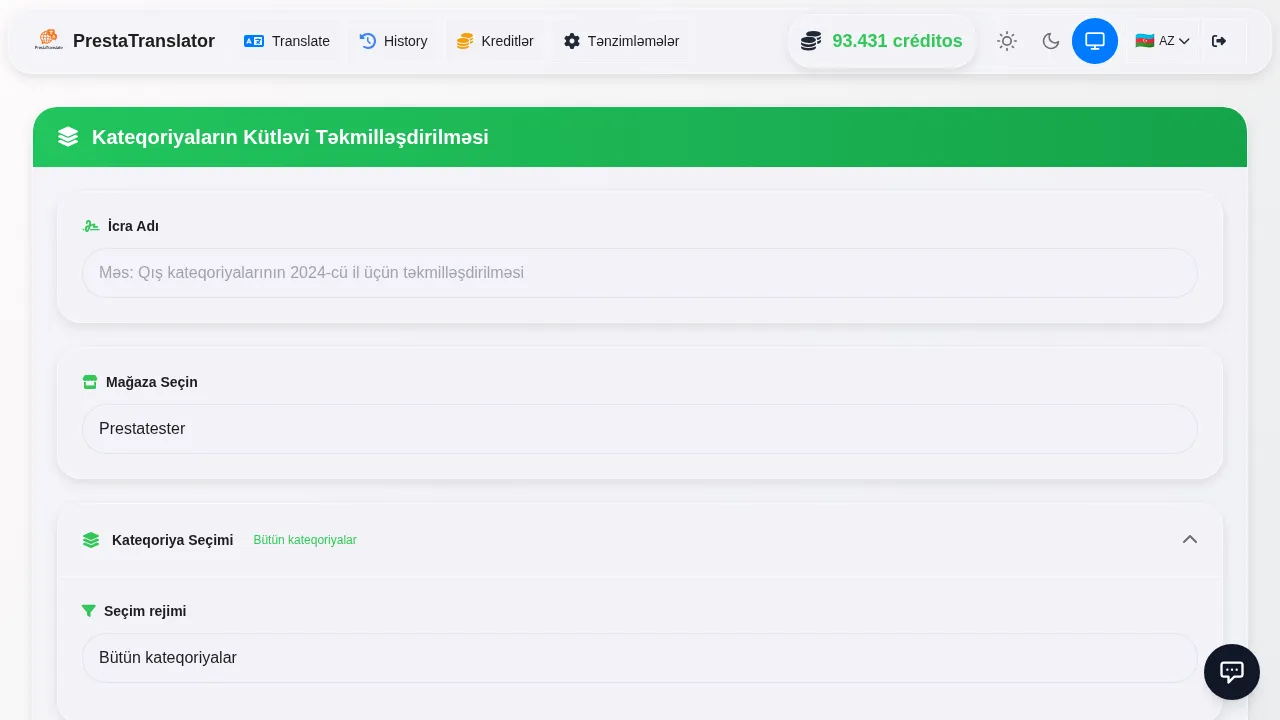This screenshot has width=1280, height=720.
Task: Open the Bütün kateqoriyalar selection mode dropdown
Action: (x=640, y=658)
